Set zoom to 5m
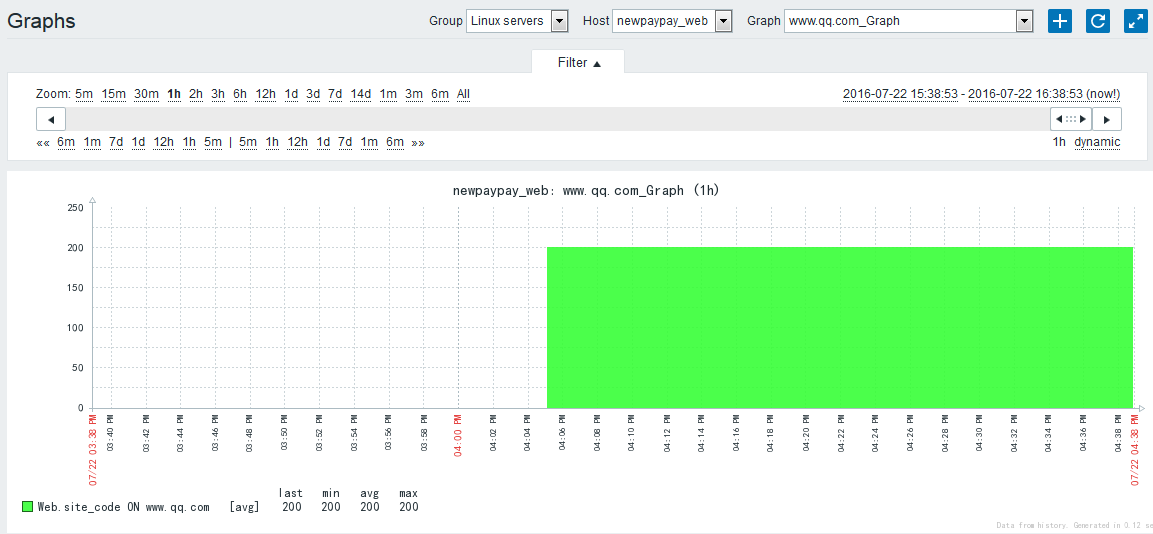Viewport: 1153px width, 534px height. tap(85, 94)
